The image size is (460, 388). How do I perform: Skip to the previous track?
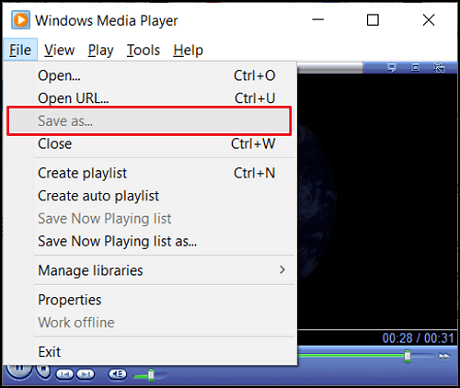(64, 374)
